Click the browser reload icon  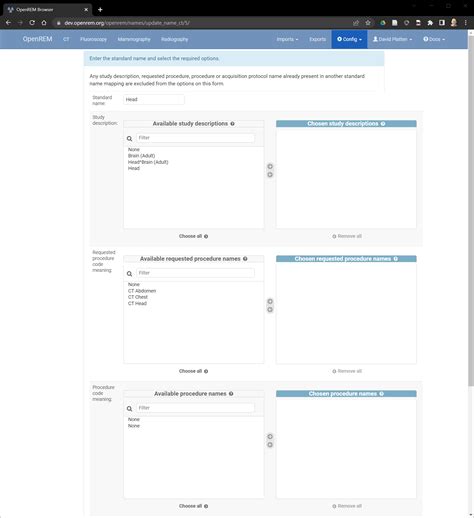point(32,23)
